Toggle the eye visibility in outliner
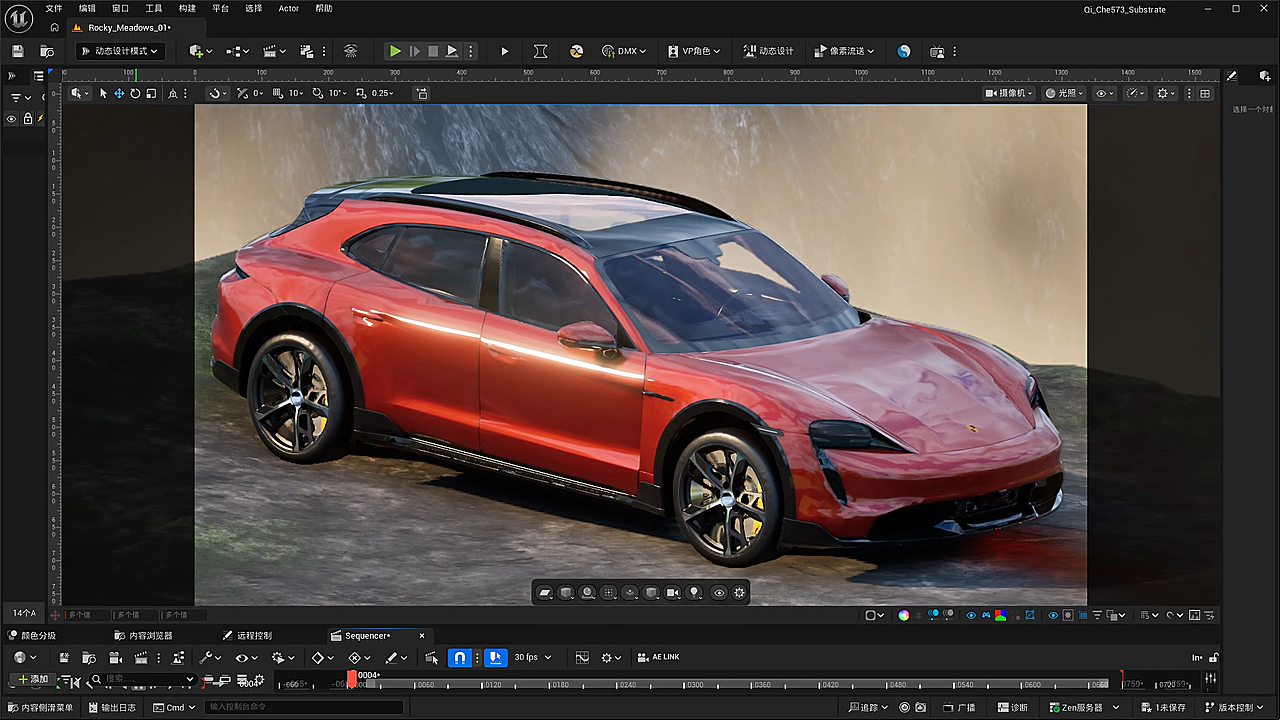This screenshot has height=720, width=1280. (12, 119)
